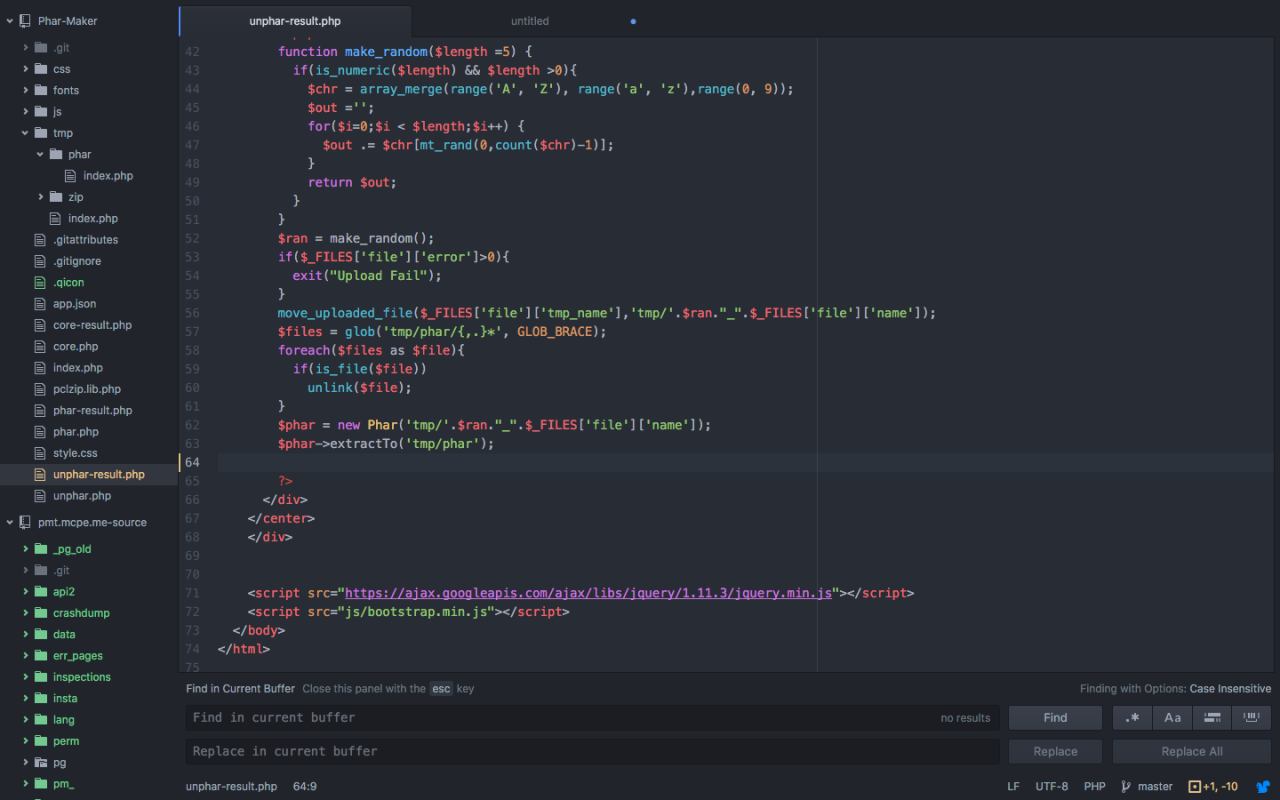Click the file icon beside .gitignore
The height and width of the screenshot is (800, 1280).
click(41, 261)
